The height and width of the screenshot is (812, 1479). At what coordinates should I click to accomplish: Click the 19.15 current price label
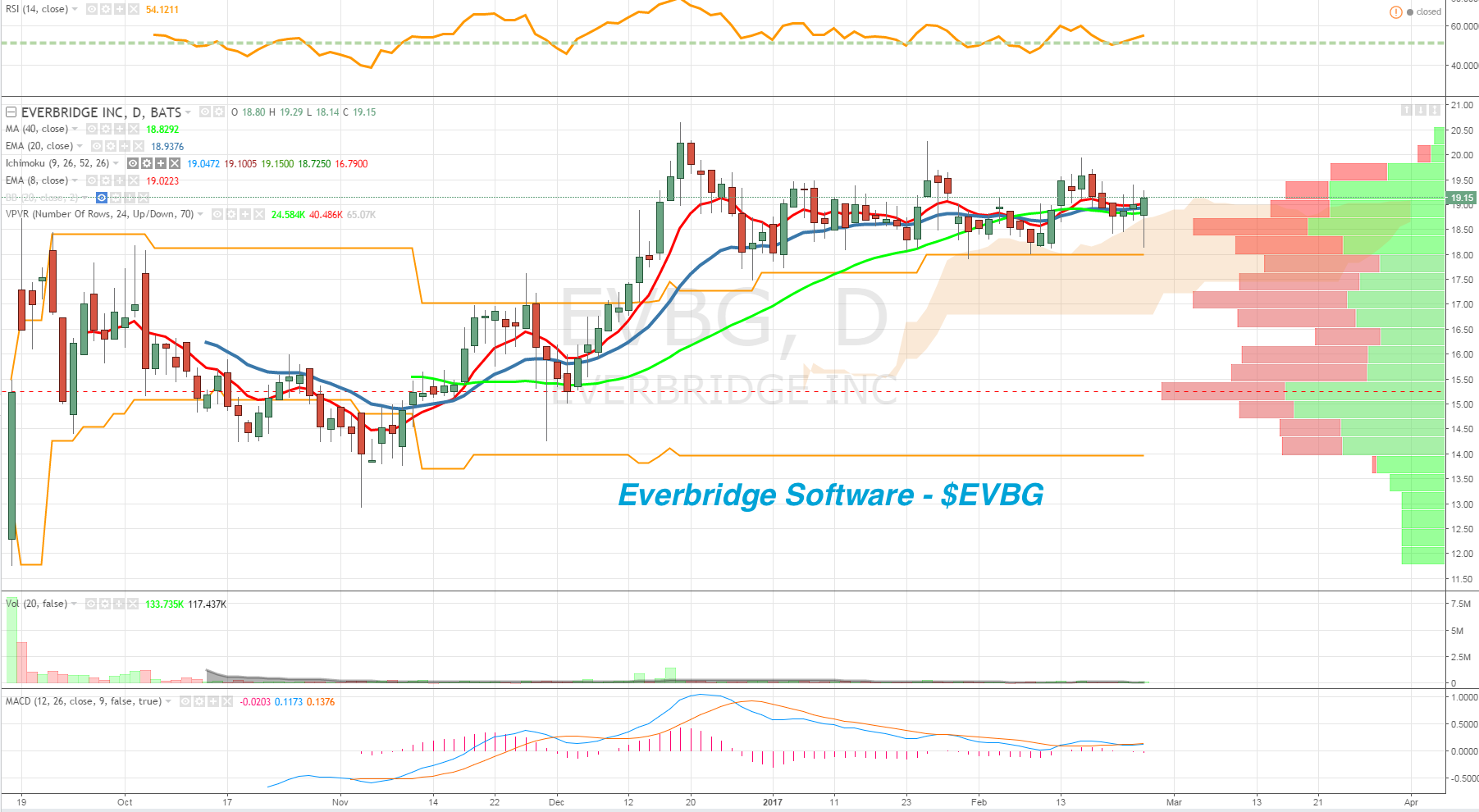click(1462, 198)
